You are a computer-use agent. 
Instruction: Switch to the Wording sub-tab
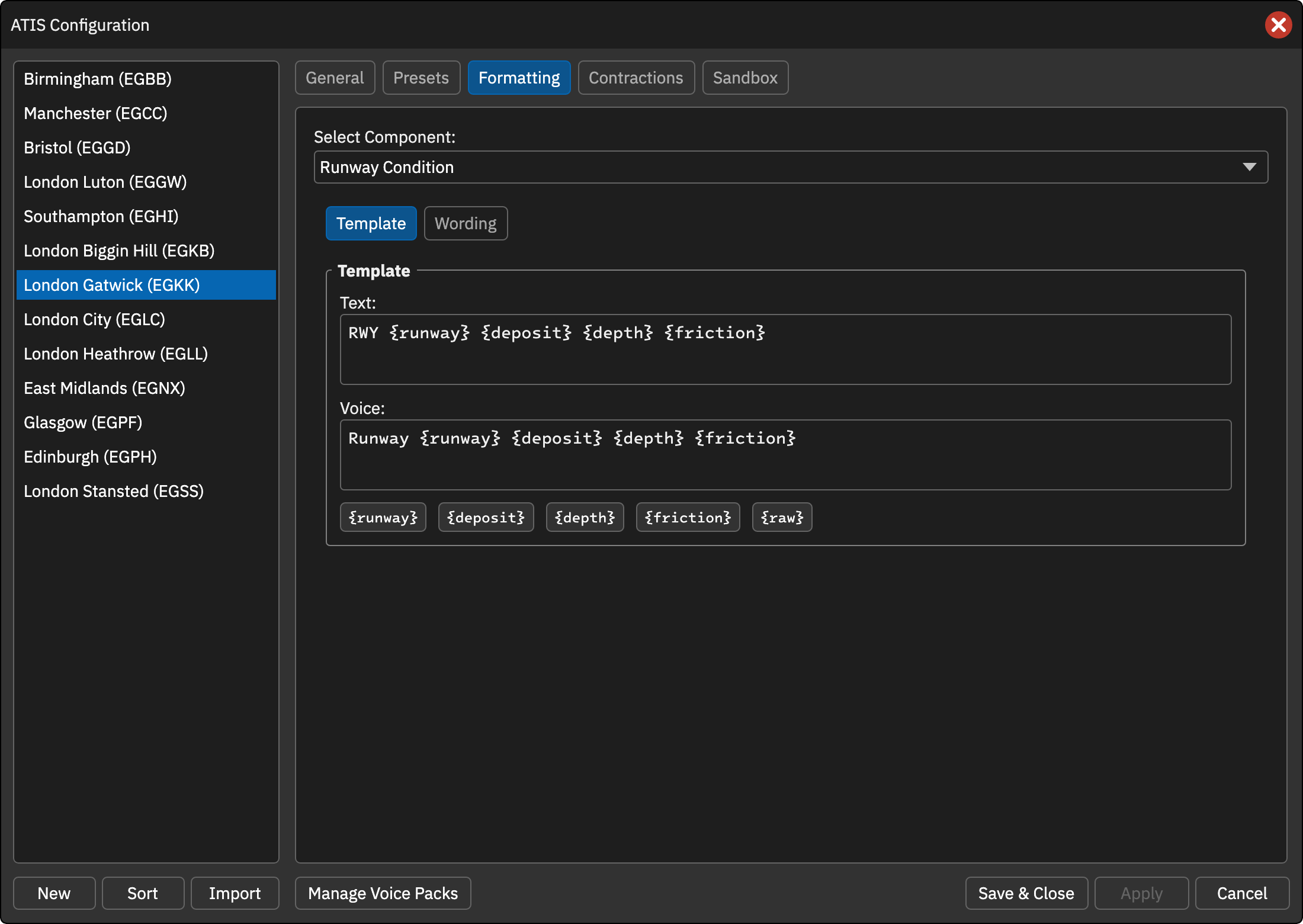pos(466,223)
